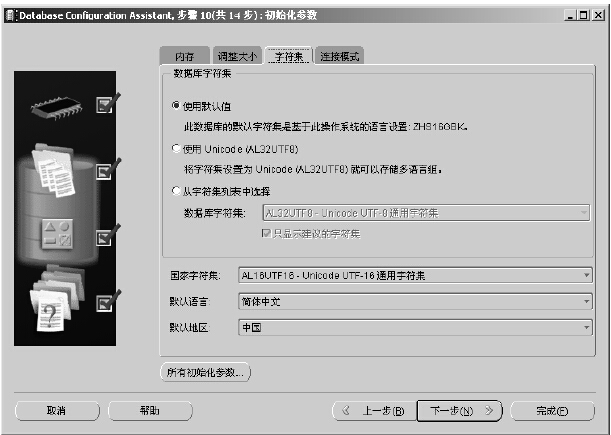Image resolution: width=611 pixels, height=435 pixels.
Task: Open the 调整大小 tab
Action: 237,56
